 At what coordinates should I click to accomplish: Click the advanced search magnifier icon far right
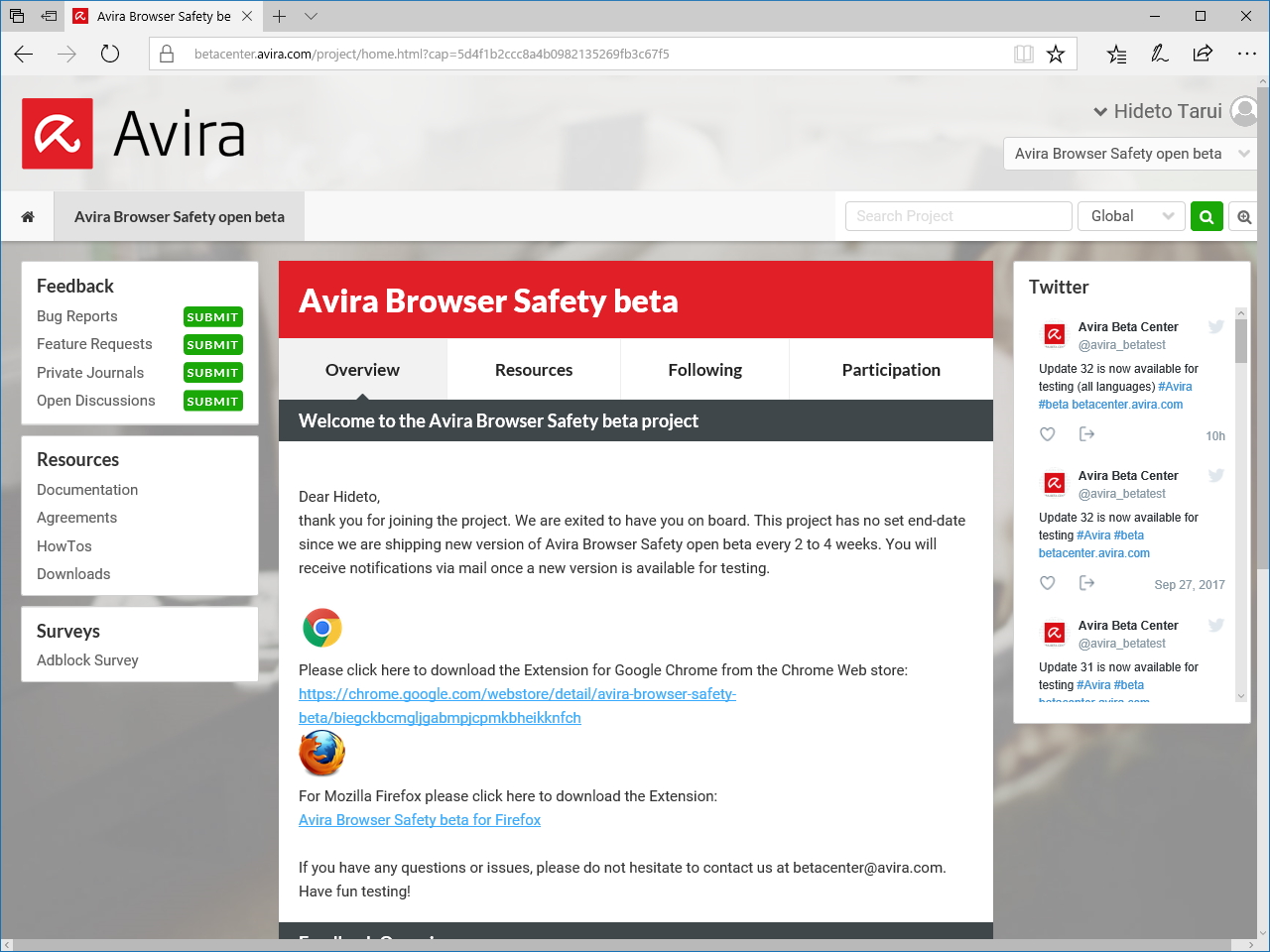click(1243, 216)
